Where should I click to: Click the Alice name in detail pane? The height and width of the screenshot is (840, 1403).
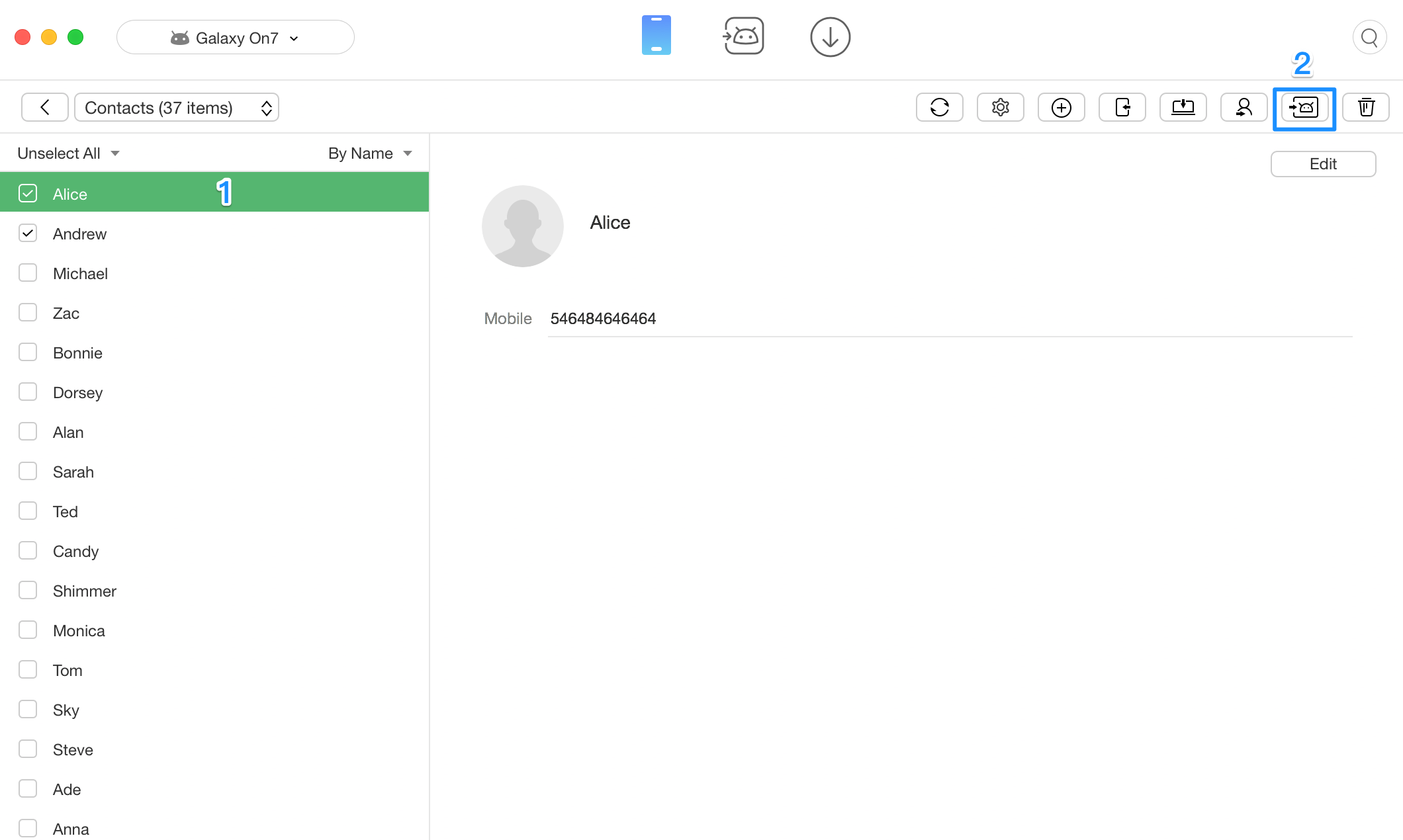(610, 223)
